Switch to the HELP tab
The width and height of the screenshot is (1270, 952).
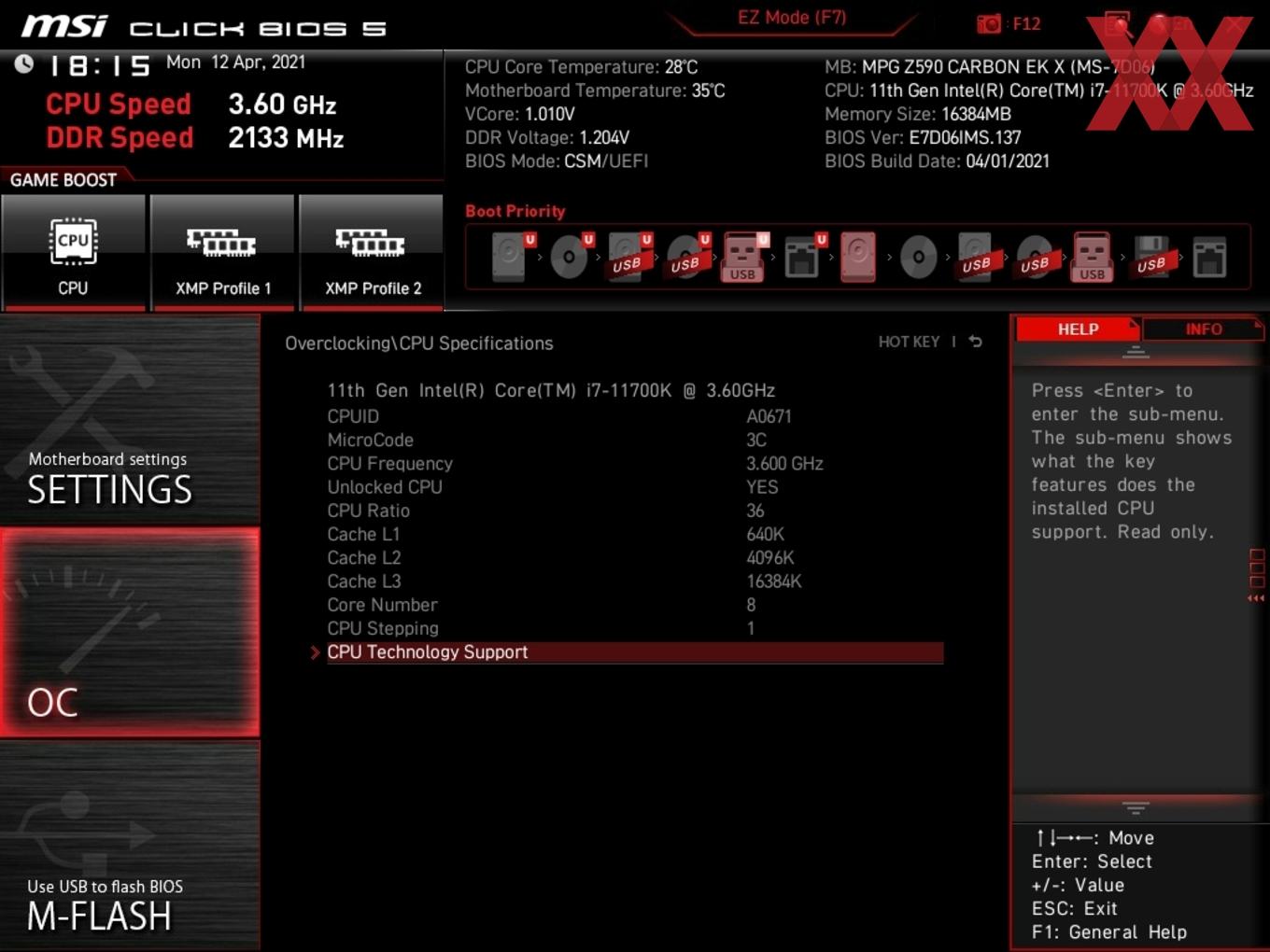pos(1078,329)
